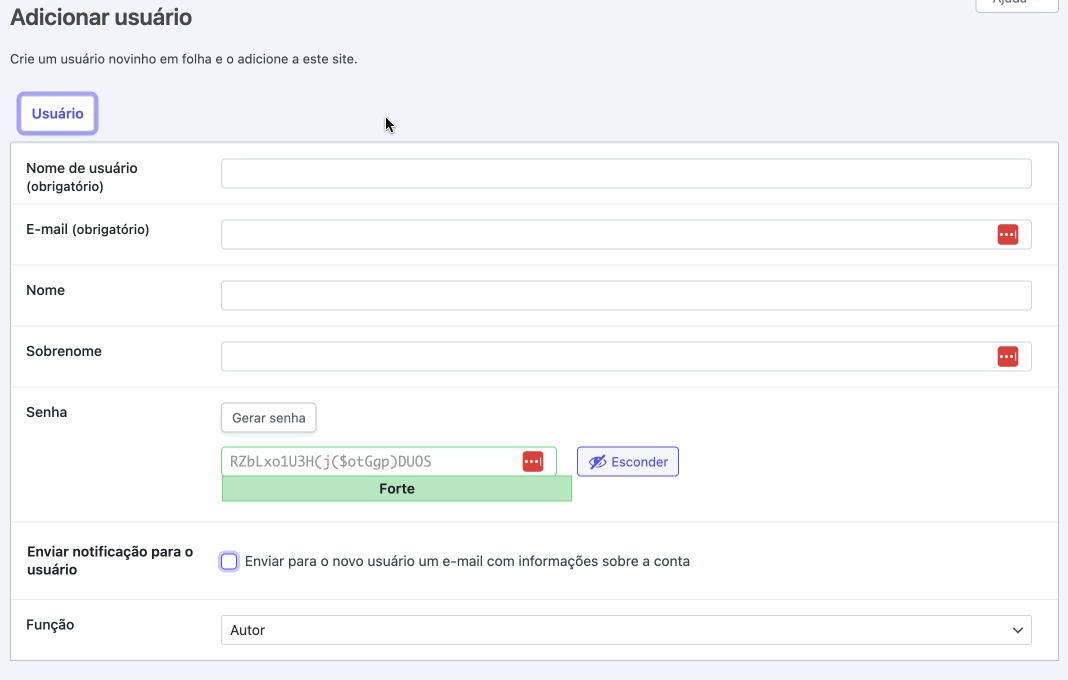Click the Função label
This screenshot has width=1068, height=680.
click(x=50, y=625)
